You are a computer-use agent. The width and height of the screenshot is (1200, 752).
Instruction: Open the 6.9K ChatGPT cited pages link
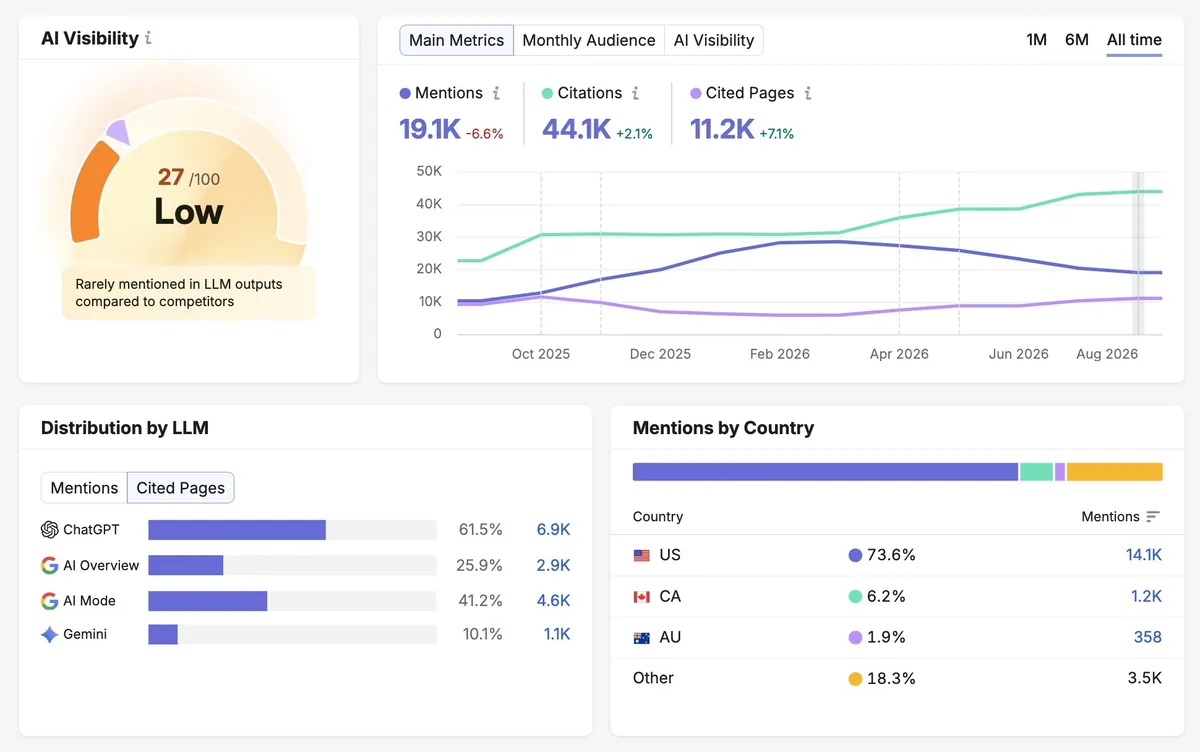click(x=553, y=530)
